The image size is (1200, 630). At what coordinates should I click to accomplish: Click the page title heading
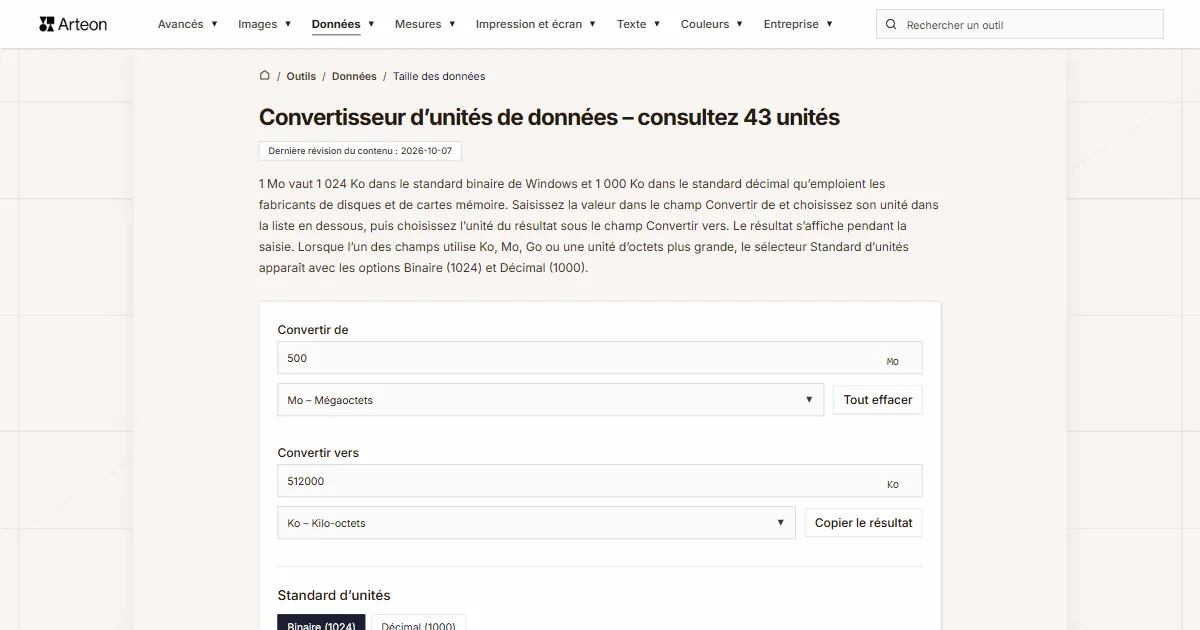click(x=549, y=117)
